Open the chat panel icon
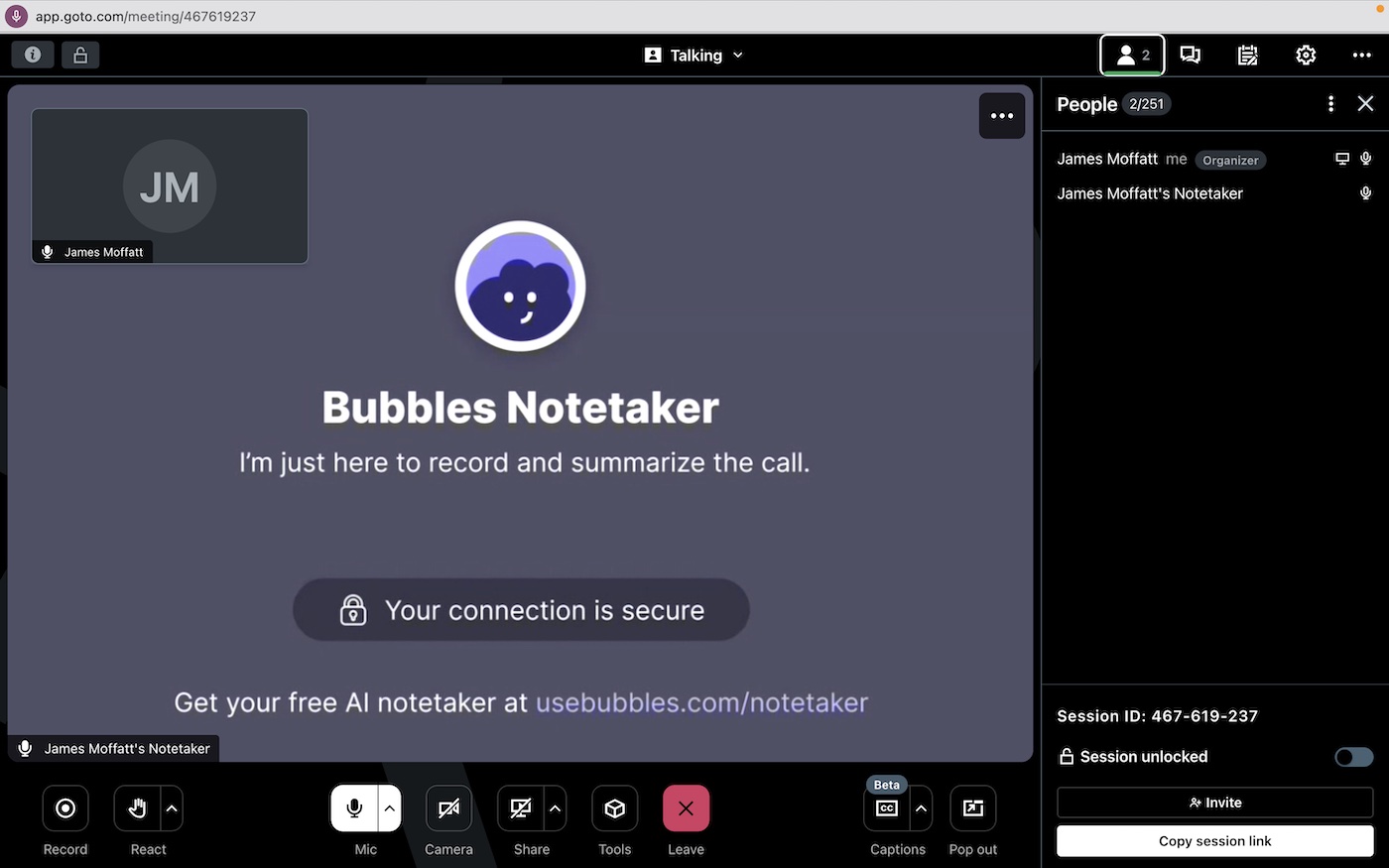The image size is (1389, 868). 1190,56
